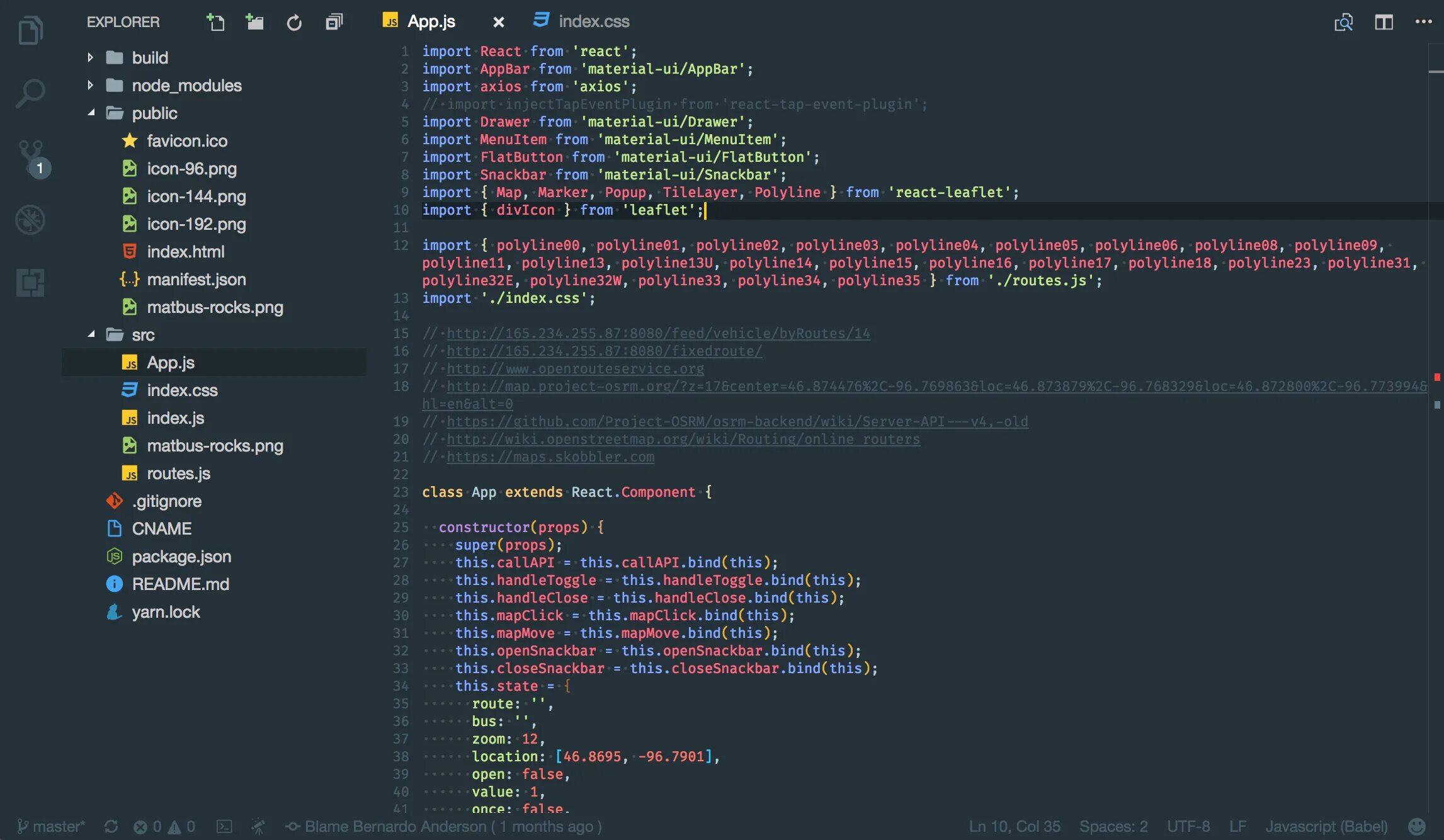The image size is (1444, 840).
Task: Select routes.js in the Explorer
Action: click(178, 473)
